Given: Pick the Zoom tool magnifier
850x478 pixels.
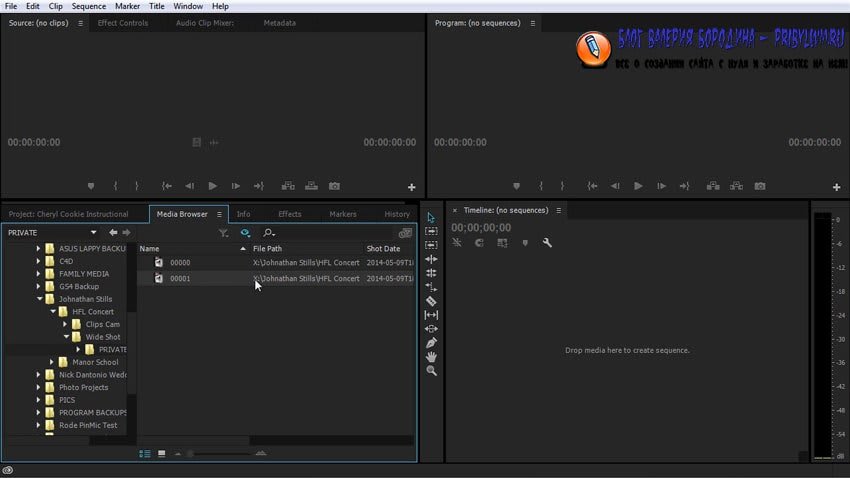Looking at the screenshot, I should tap(431, 371).
